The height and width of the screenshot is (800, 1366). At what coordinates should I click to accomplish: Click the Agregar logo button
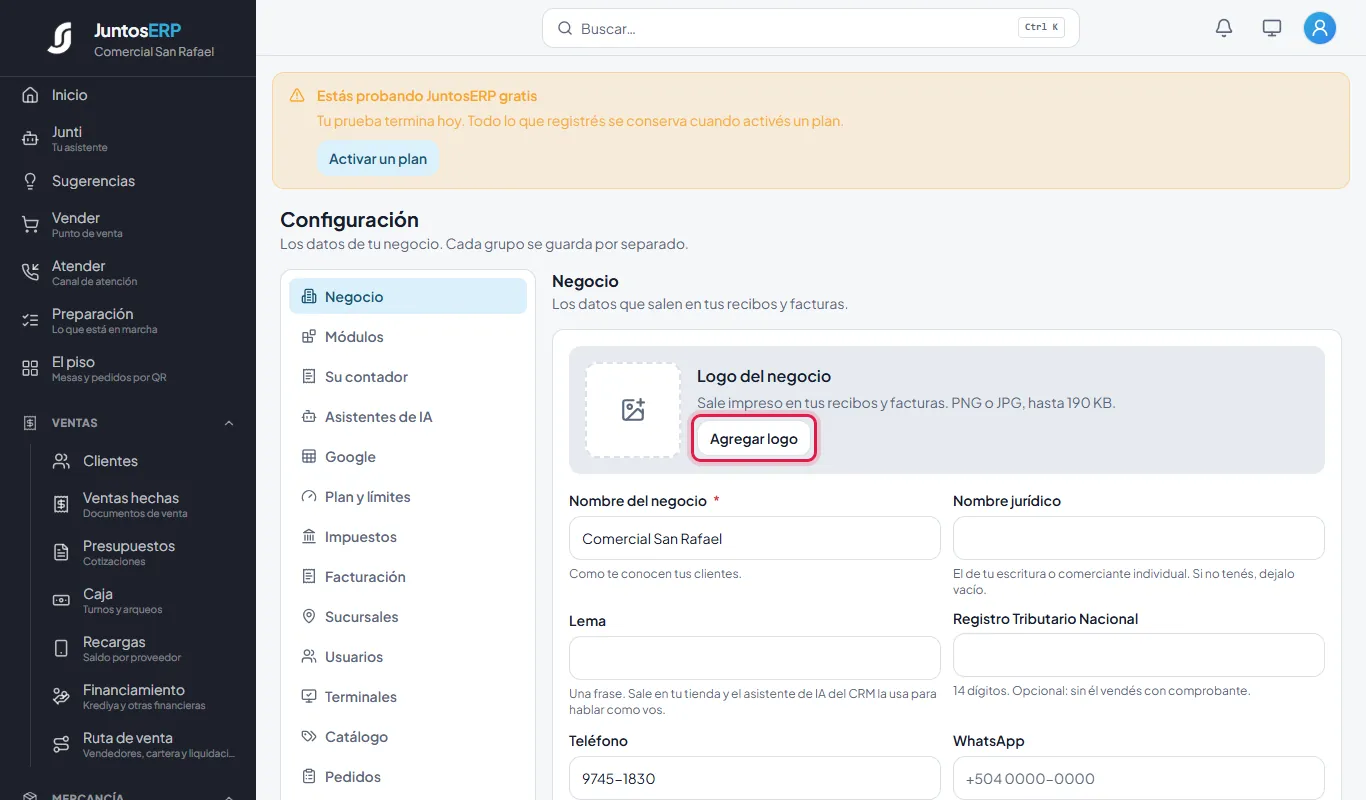pos(754,439)
